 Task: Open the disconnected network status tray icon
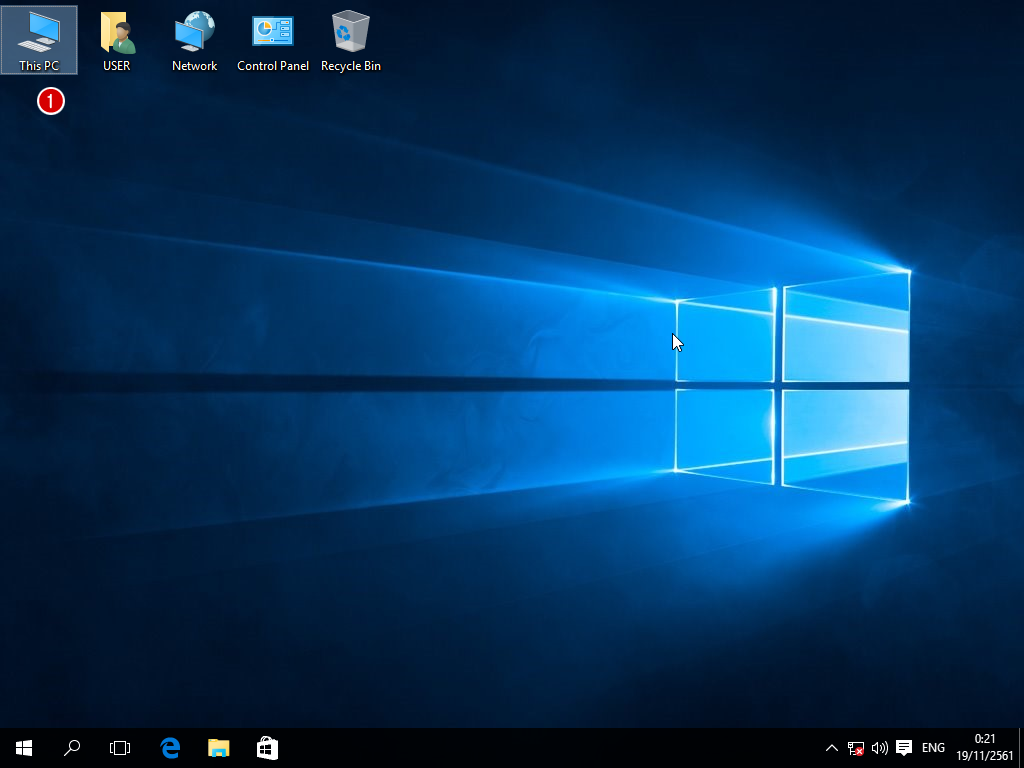pyautogui.click(x=856, y=748)
